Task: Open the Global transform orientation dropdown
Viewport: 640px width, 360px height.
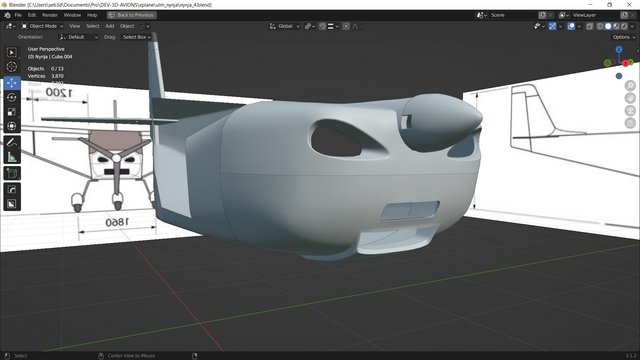Action: (284, 26)
